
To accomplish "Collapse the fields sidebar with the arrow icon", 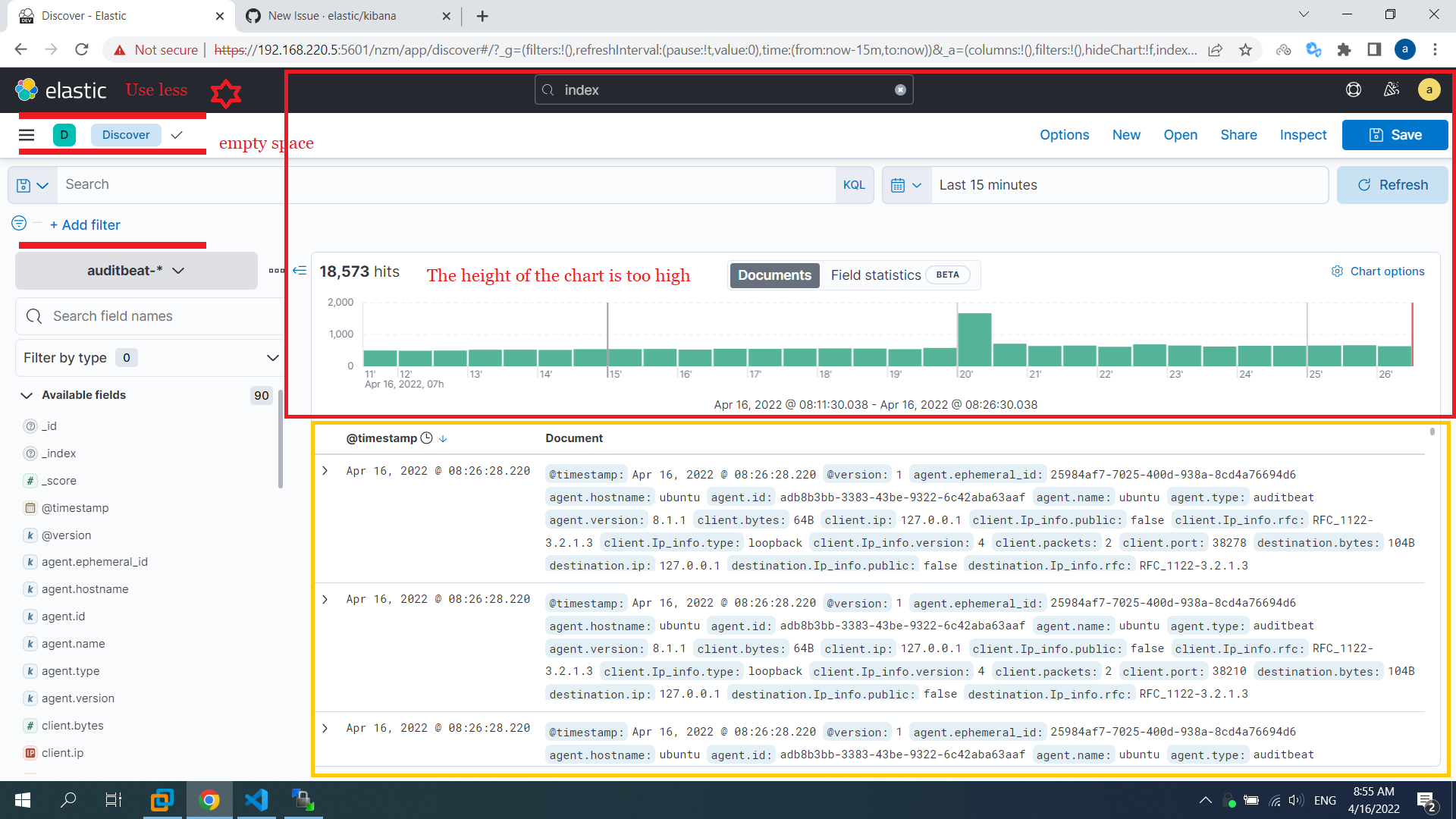I will [300, 270].
